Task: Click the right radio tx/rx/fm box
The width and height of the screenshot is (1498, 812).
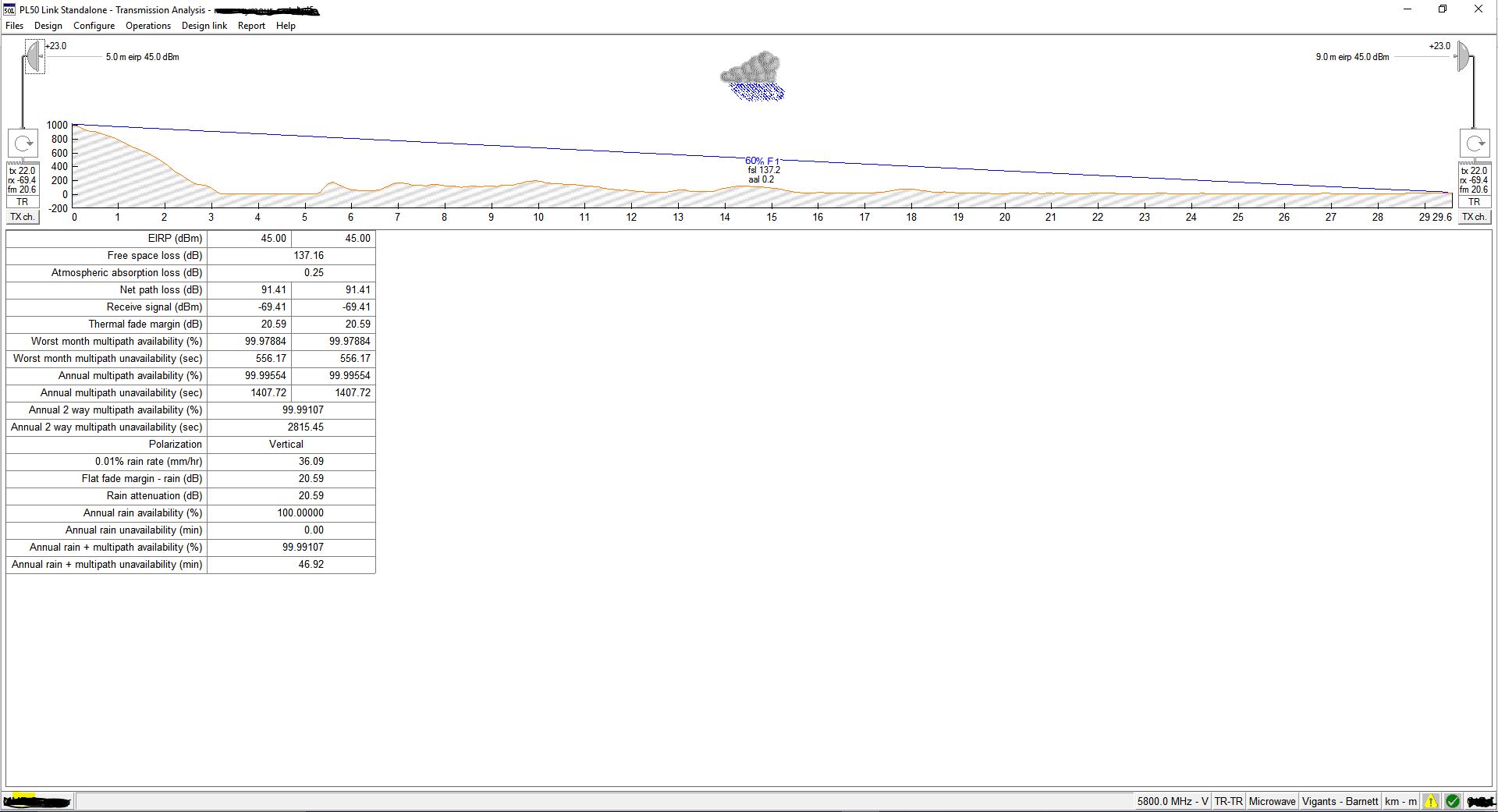Action: coord(1475,180)
